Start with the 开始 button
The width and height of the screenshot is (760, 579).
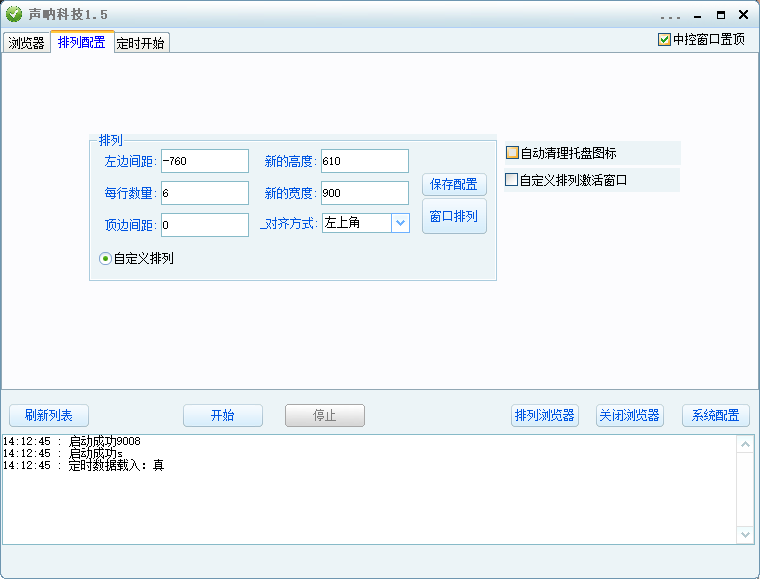[223, 415]
